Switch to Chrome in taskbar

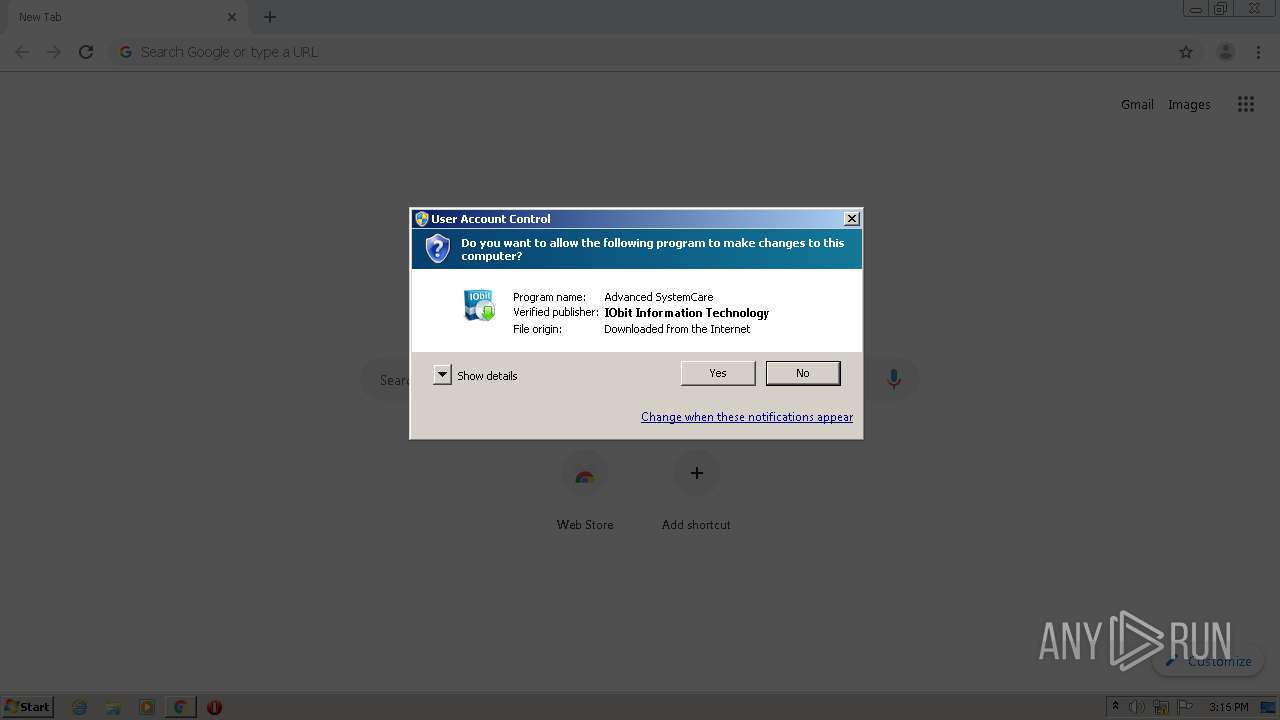click(180, 707)
